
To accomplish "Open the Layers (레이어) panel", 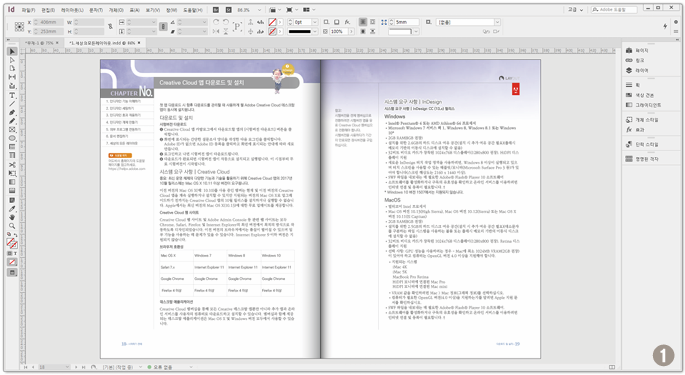I will [x=637, y=70].
